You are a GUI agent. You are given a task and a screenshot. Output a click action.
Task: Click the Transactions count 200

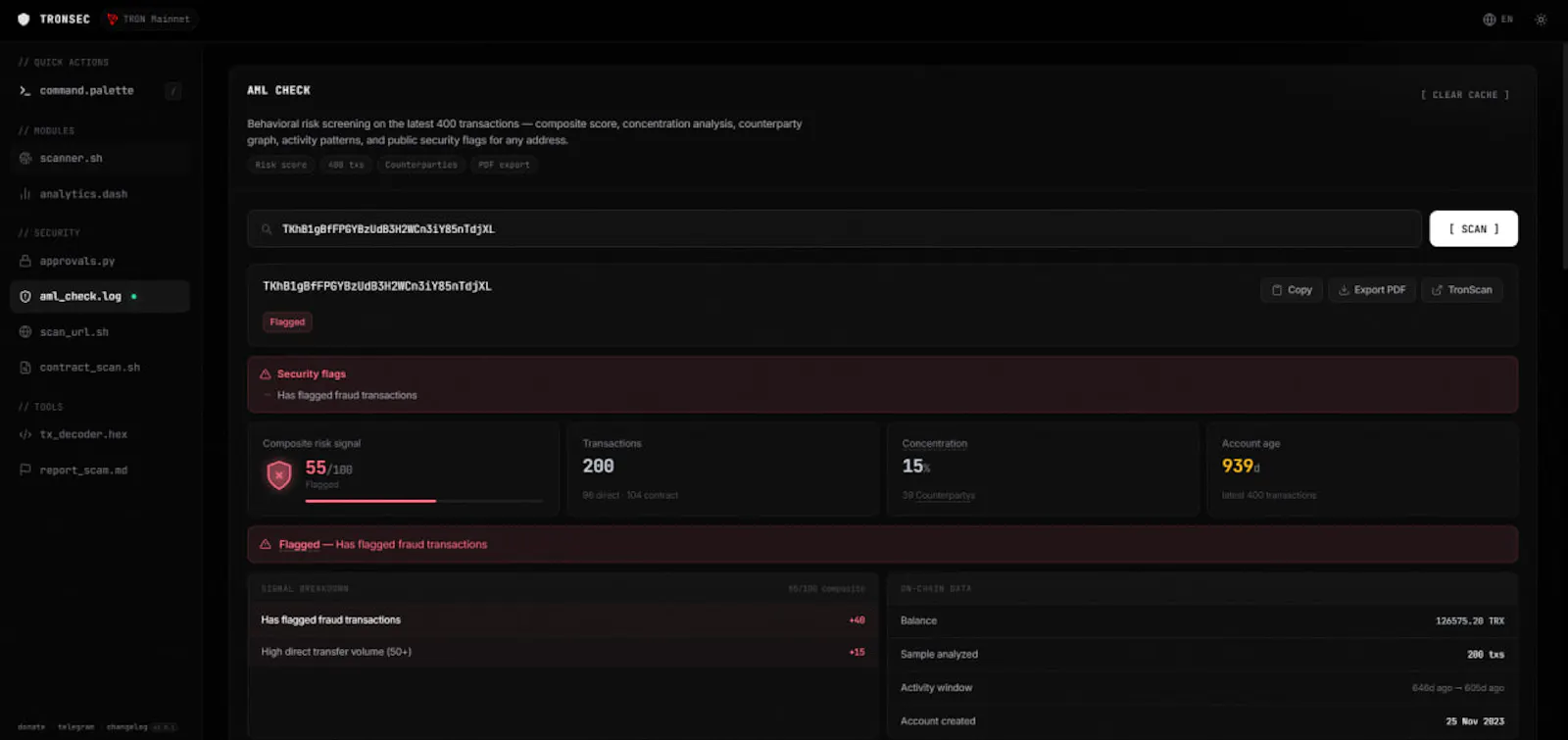pos(598,467)
